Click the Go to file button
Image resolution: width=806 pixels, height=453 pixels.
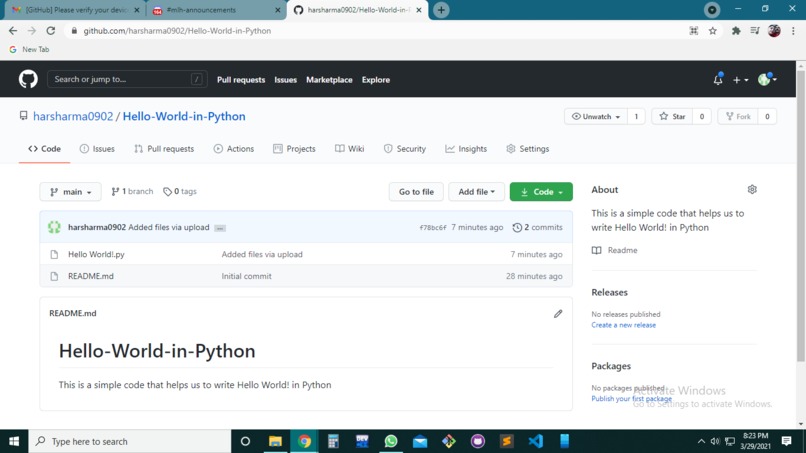416,192
